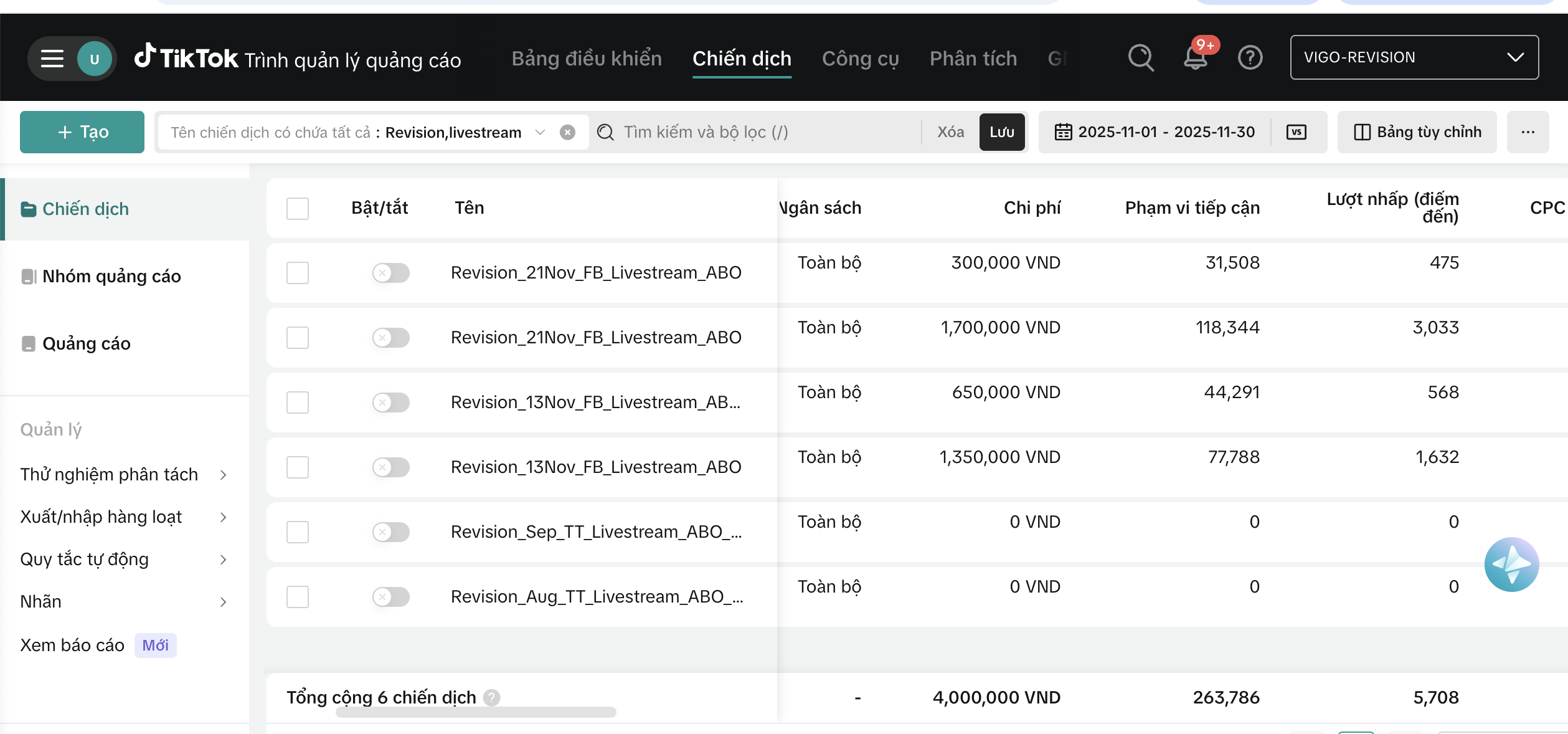Image resolution: width=1568 pixels, height=734 pixels.
Task: Open the Công cụ menu
Action: click(x=861, y=59)
